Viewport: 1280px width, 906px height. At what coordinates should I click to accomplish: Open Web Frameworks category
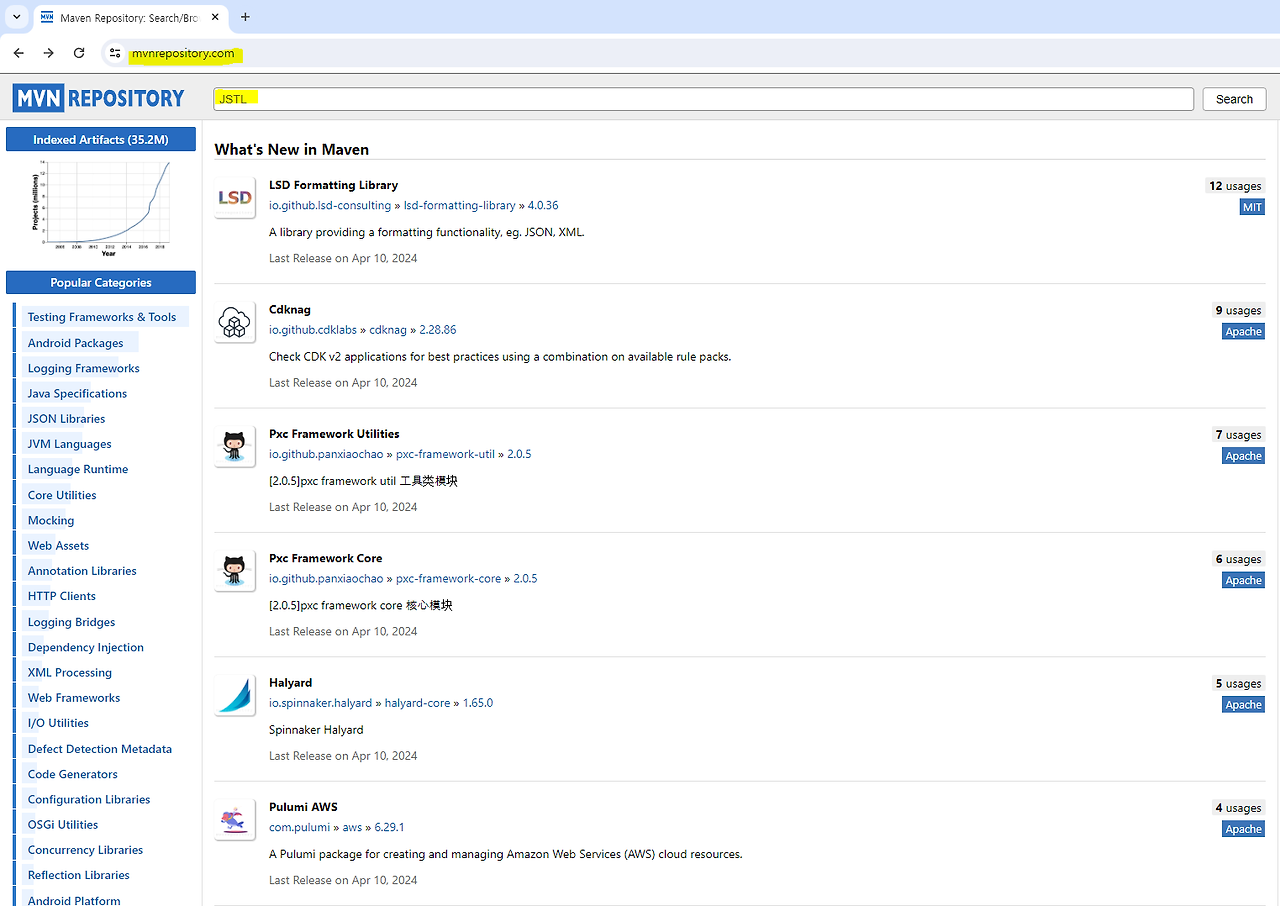pos(74,698)
